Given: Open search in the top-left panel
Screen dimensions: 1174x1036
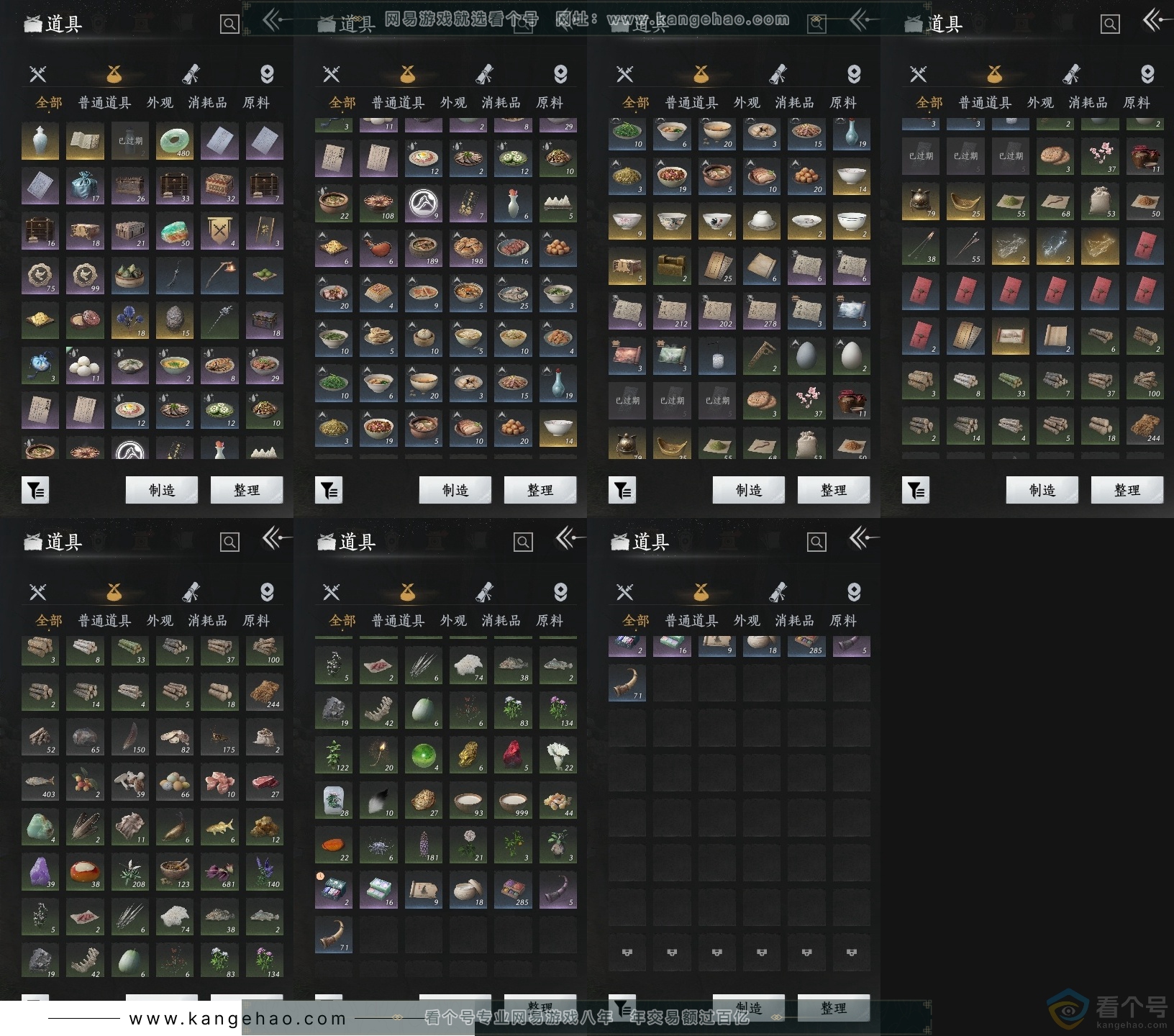Looking at the screenshot, I should tap(229, 24).
